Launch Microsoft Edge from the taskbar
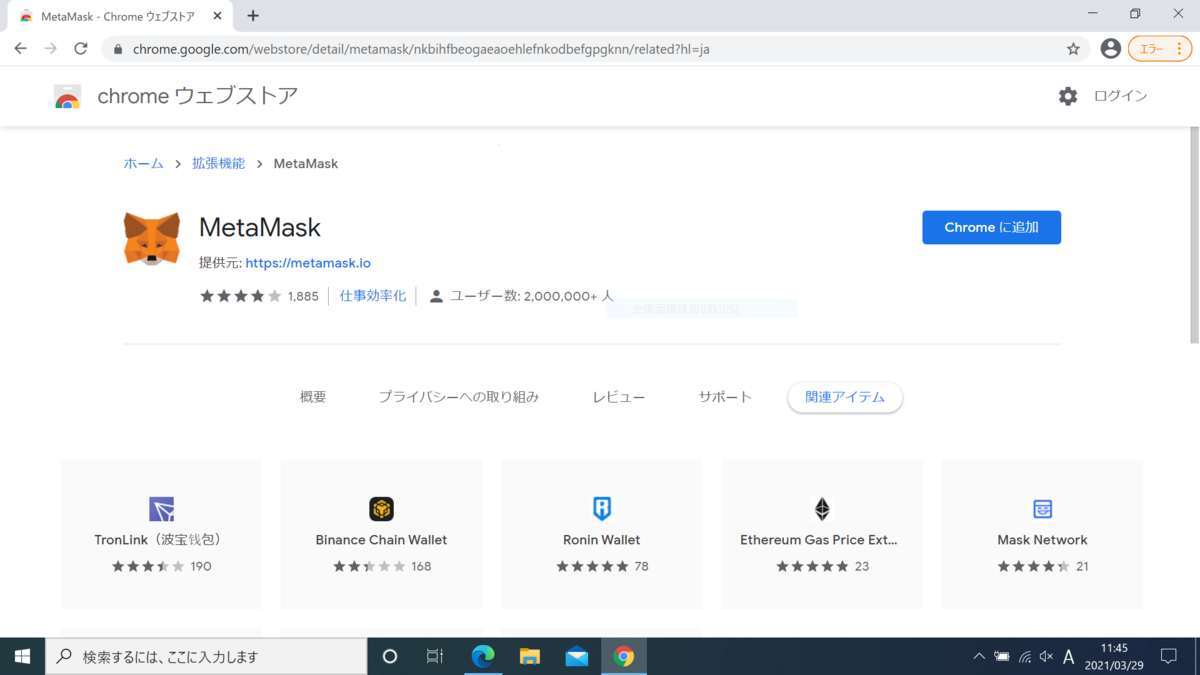This screenshot has height=675, width=1200. (483, 656)
